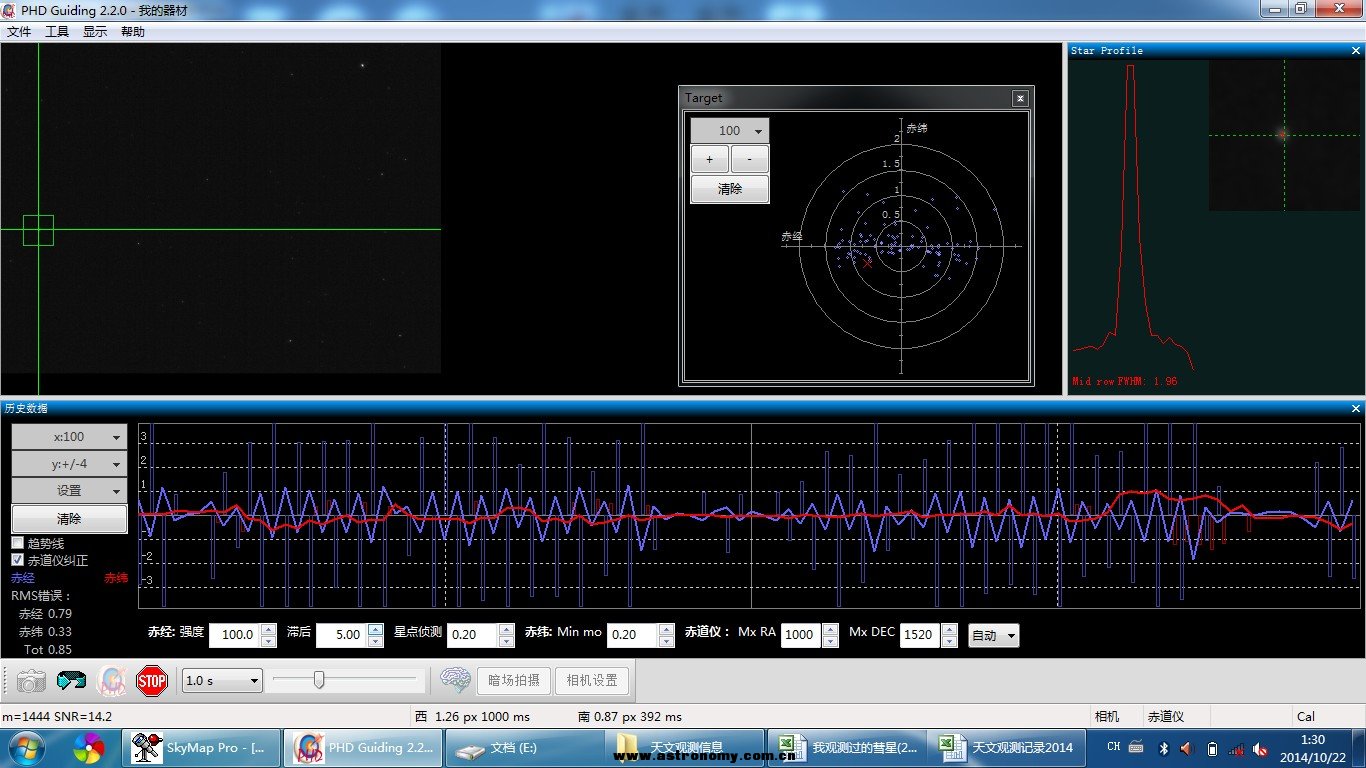
Task: Open the 显示 menu
Action: [x=95, y=32]
